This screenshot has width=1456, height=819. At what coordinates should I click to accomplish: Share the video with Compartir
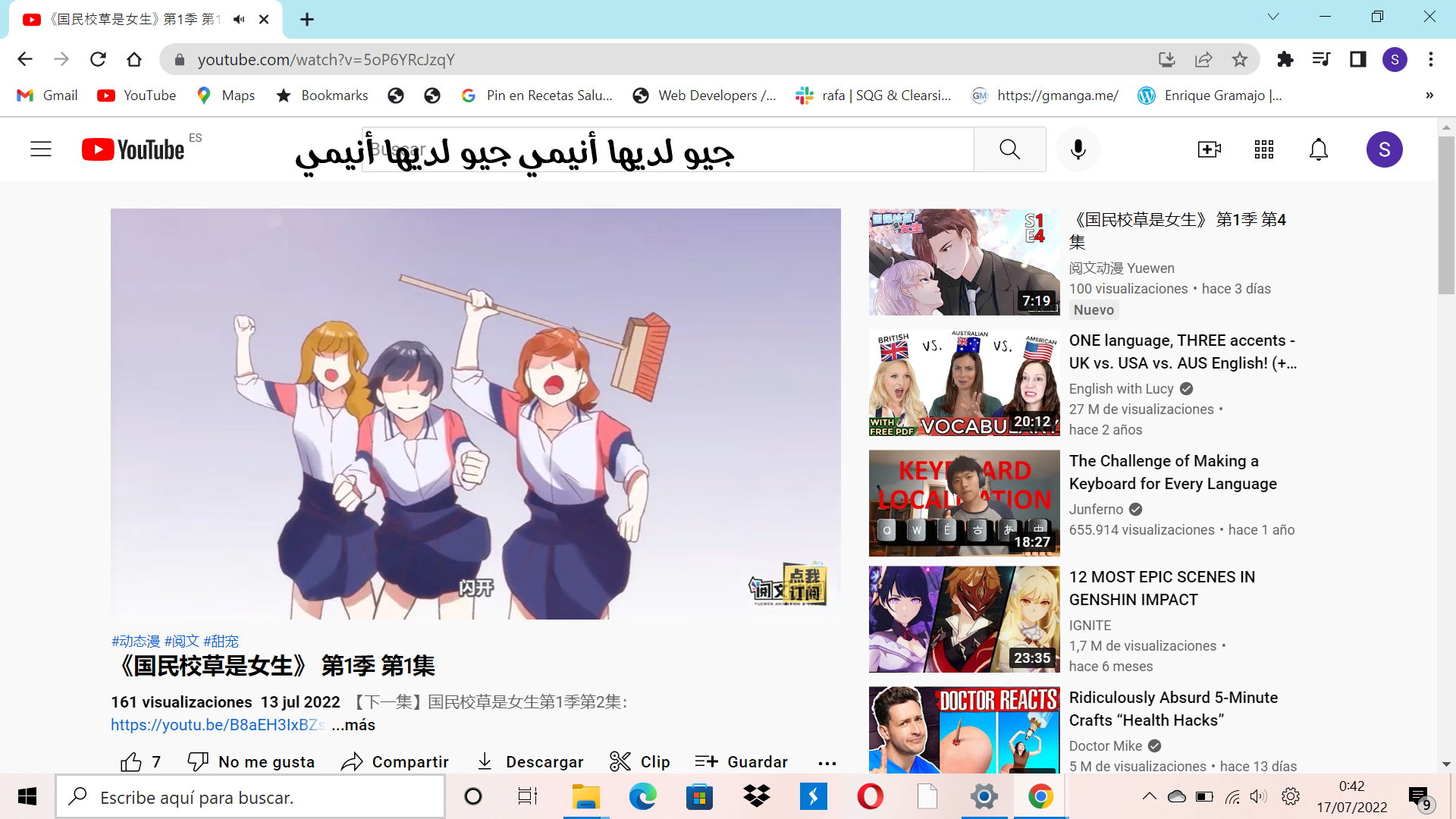coord(394,761)
